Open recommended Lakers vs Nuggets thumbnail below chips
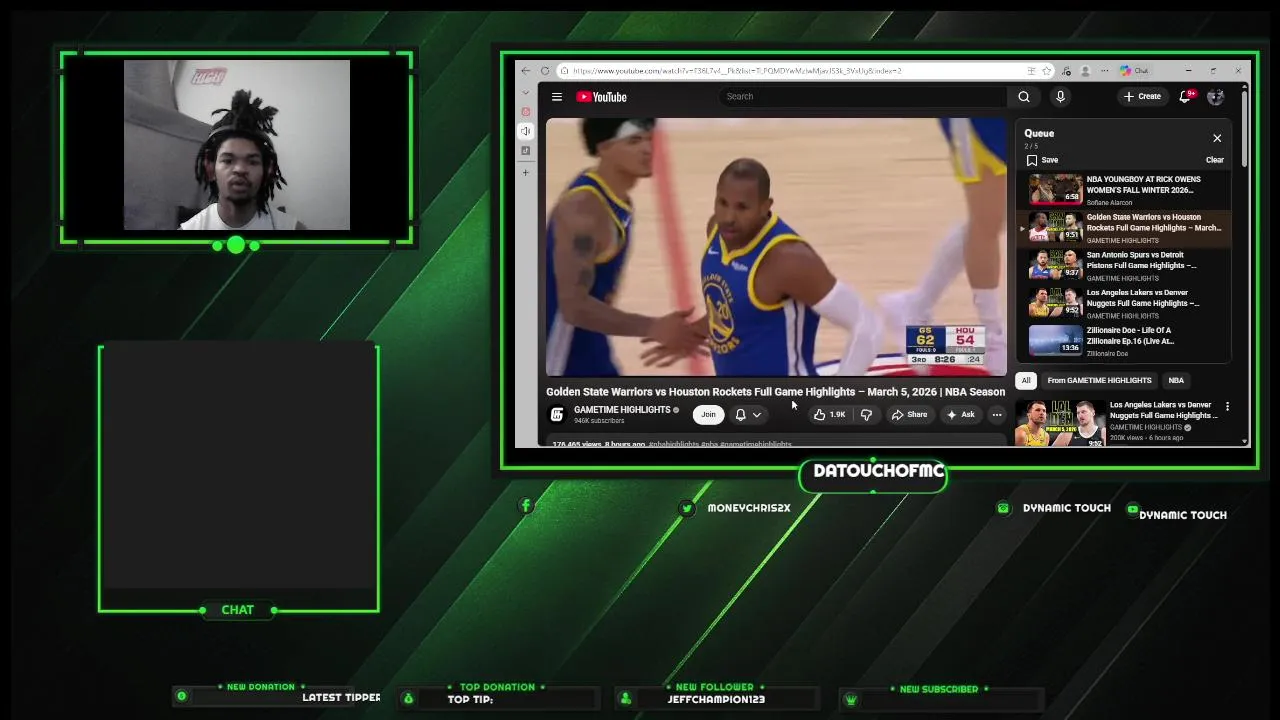This screenshot has height=720, width=1280. click(1060, 423)
